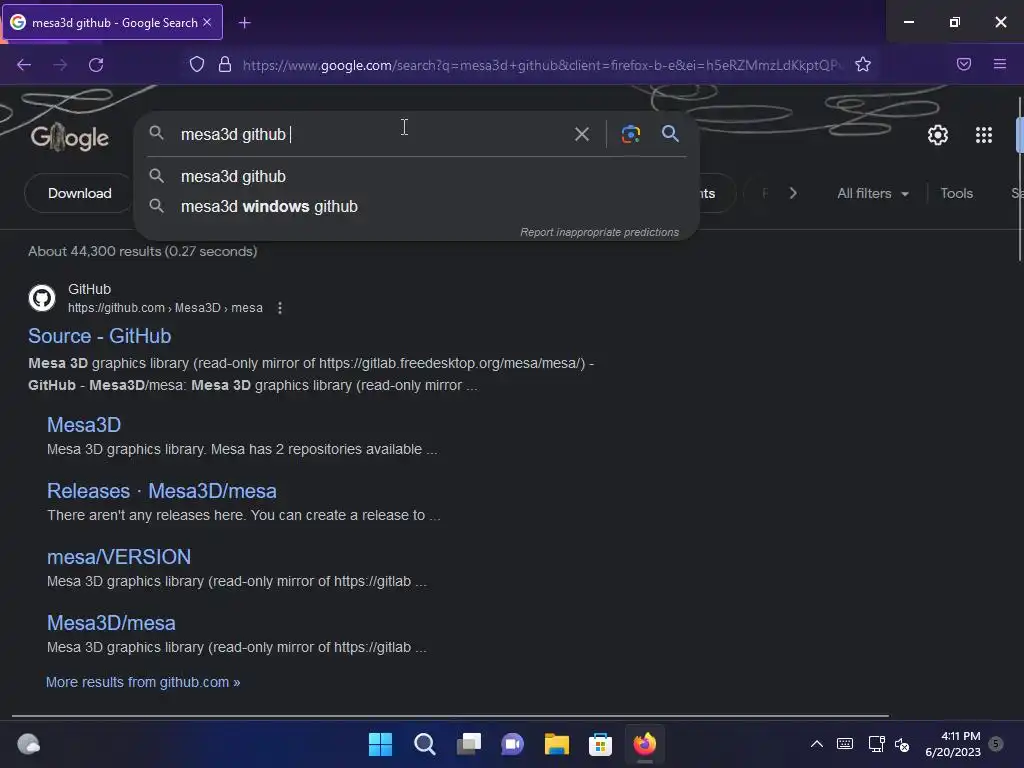Close the mesa3d github tab

click(207, 22)
